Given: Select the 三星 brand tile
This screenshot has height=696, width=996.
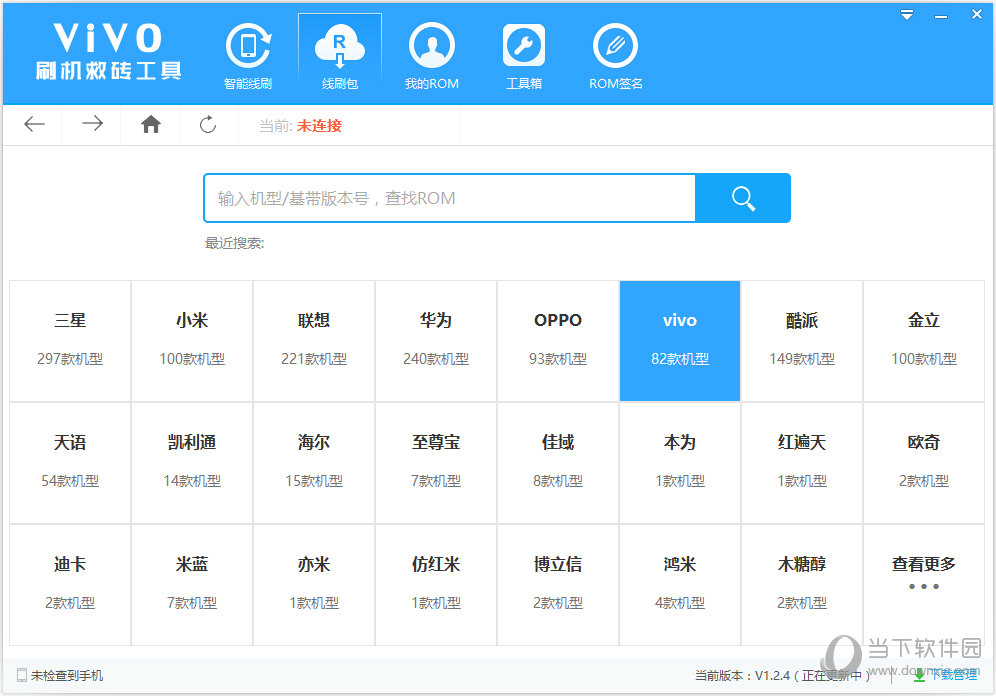Looking at the screenshot, I should (x=70, y=341).
